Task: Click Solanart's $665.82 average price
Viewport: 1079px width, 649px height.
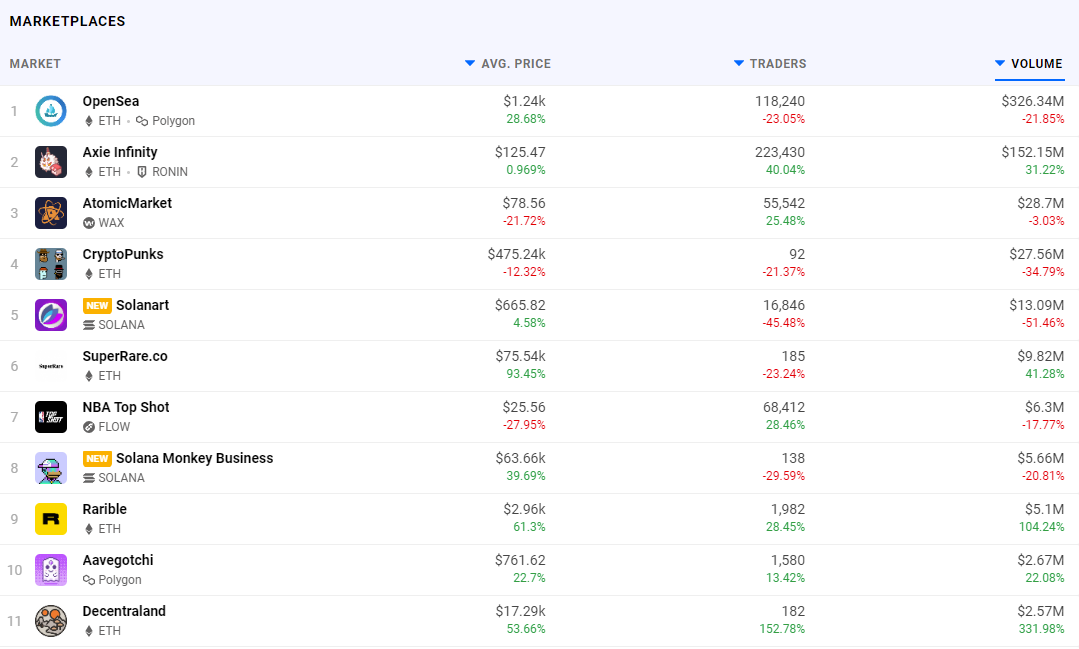Action: [x=520, y=305]
